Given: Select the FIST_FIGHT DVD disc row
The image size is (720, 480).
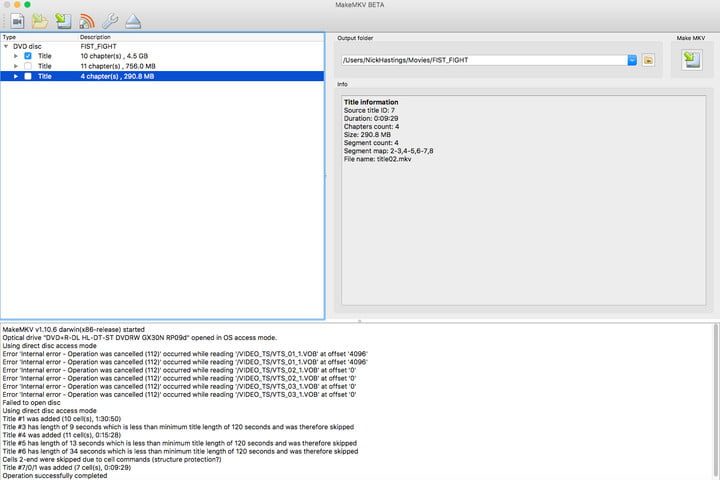Looking at the screenshot, I should (100, 46).
